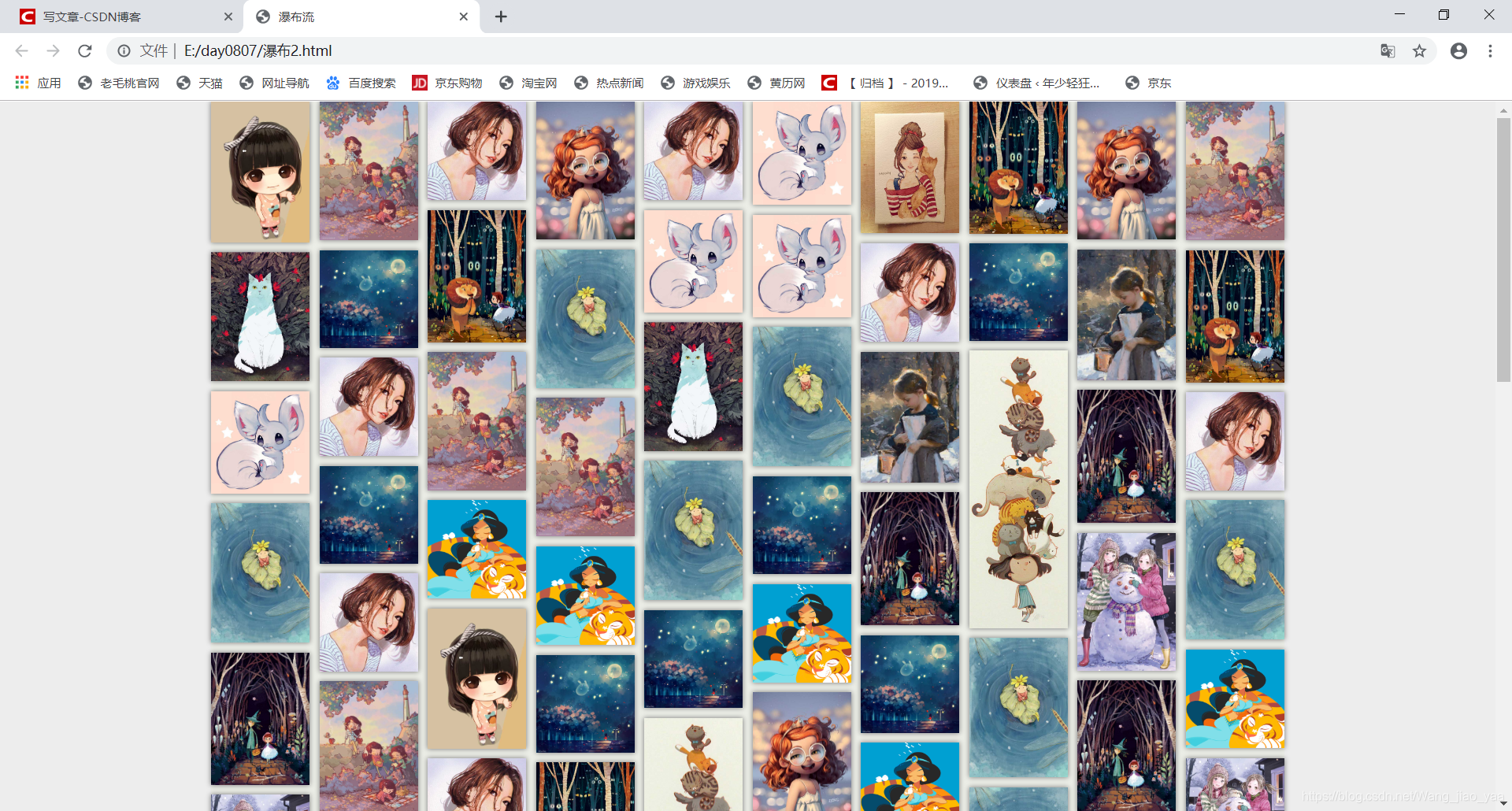Click the chibi girl with bow thumbnail at top left
1512x811 pixels.
click(x=260, y=172)
